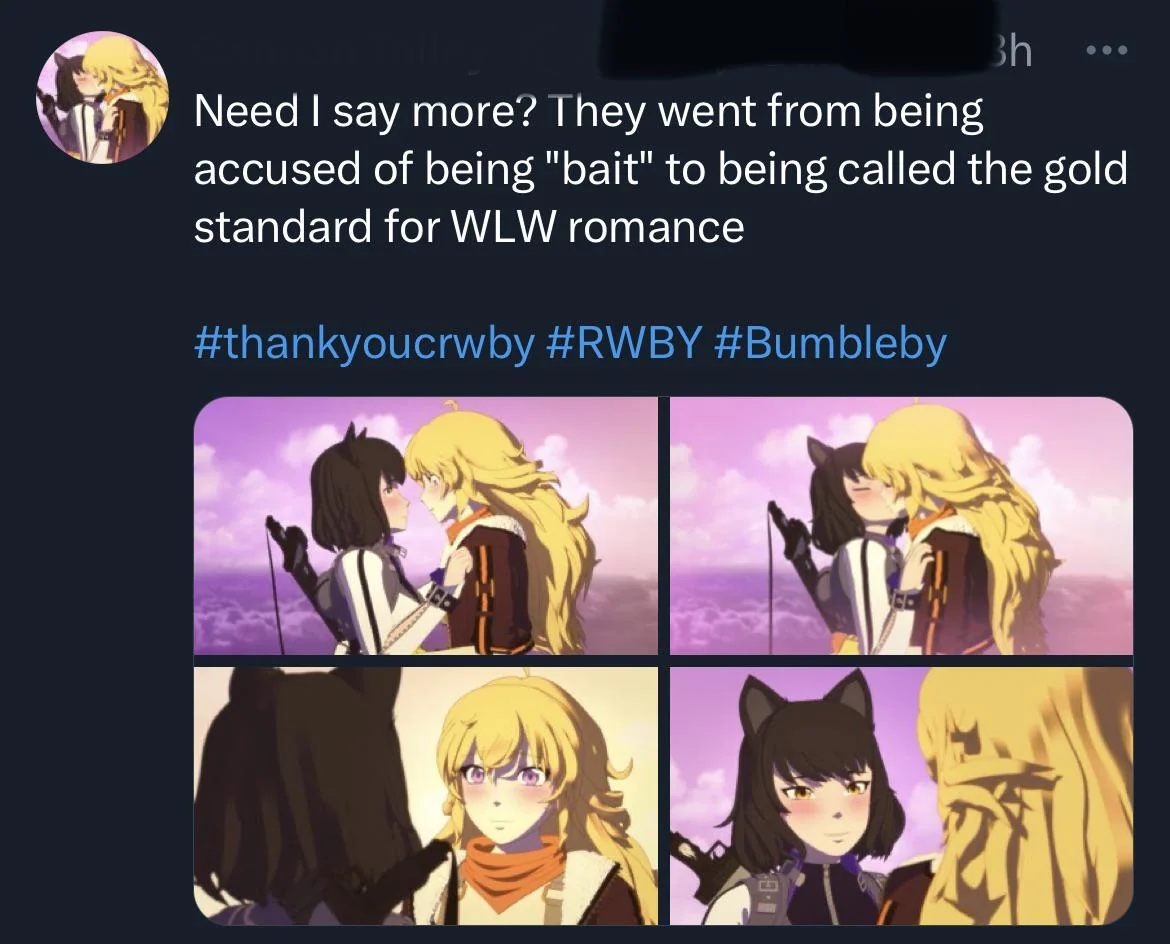Viewport: 1170px width, 944px height.
Task: Open the three-dot more options menu
Action: click(x=1108, y=51)
